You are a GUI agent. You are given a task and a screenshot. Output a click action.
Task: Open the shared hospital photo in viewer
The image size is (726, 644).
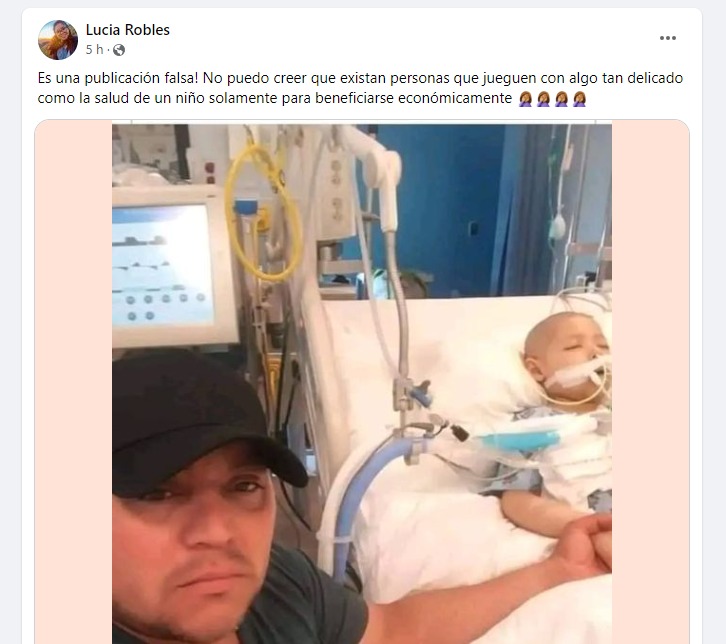(x=362, y=382)
